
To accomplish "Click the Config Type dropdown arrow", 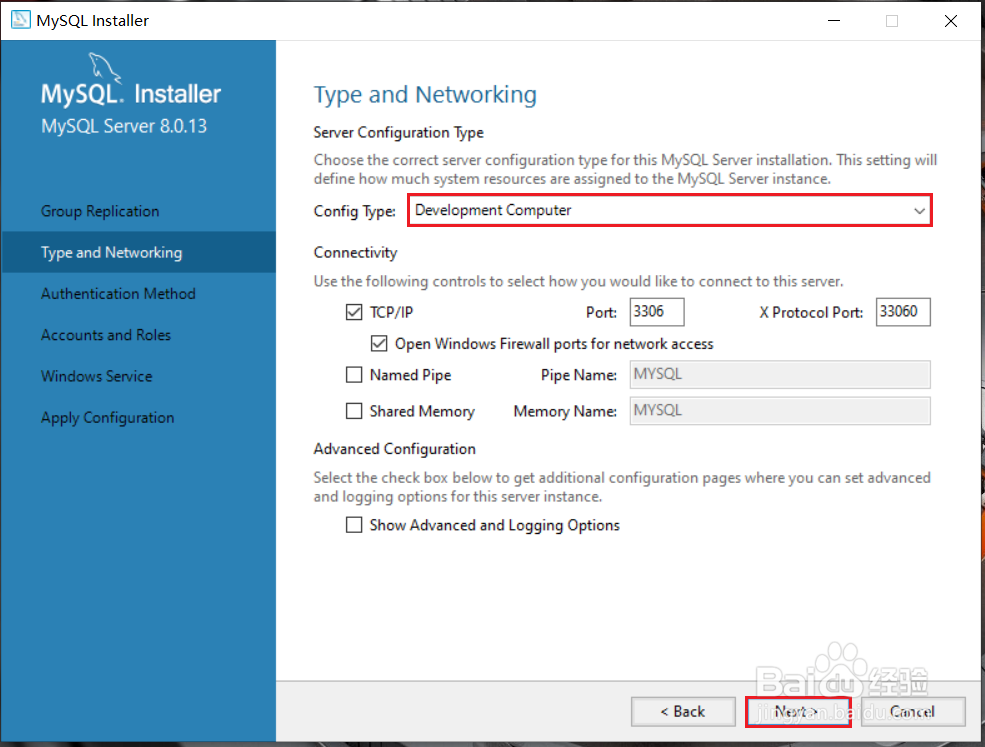I will [x=919, y=210].
